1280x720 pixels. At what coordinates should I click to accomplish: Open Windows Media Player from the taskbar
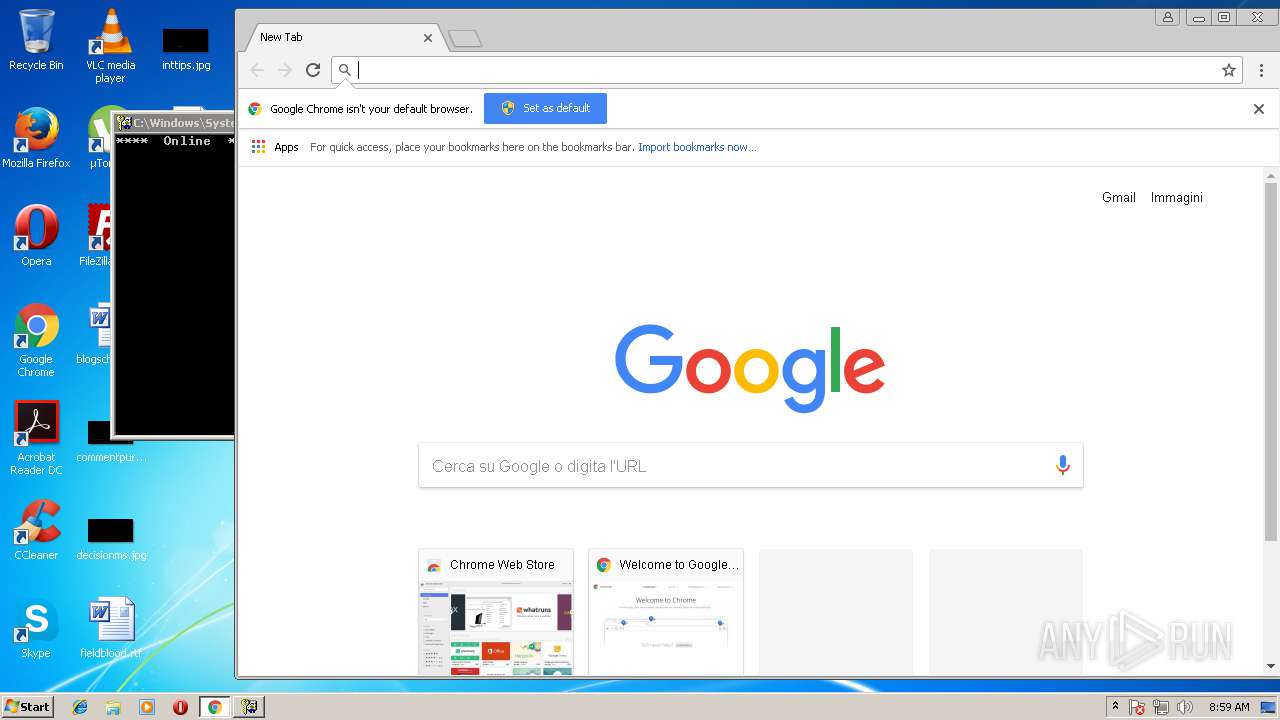(x=147, y=707)
